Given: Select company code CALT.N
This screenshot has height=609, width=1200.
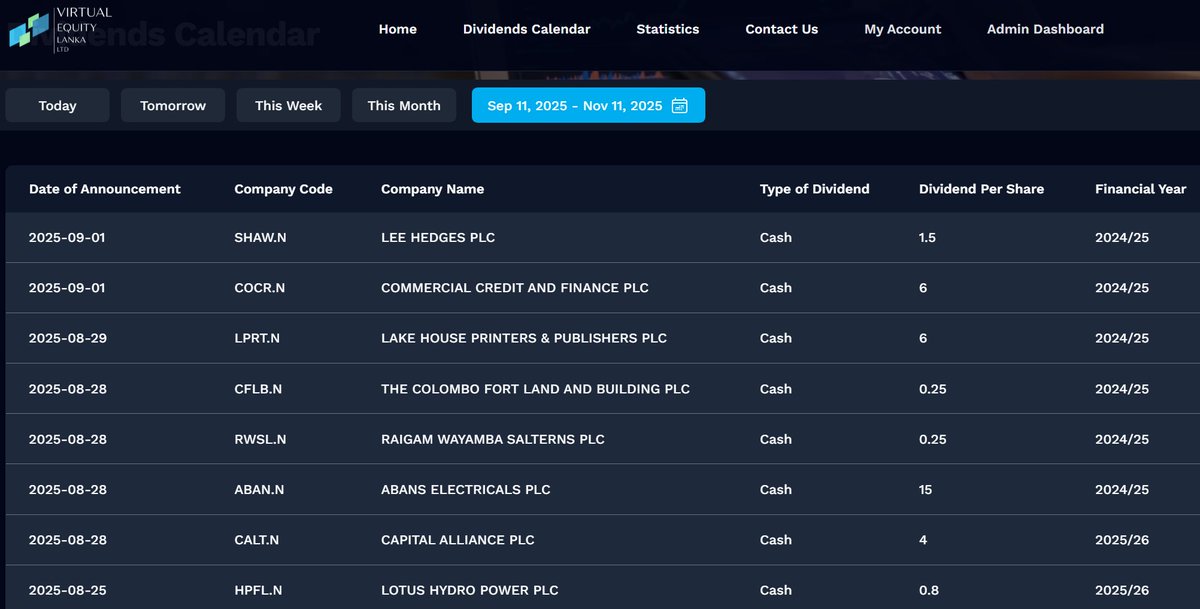Looking at the screenshot, I should (257, 540).
